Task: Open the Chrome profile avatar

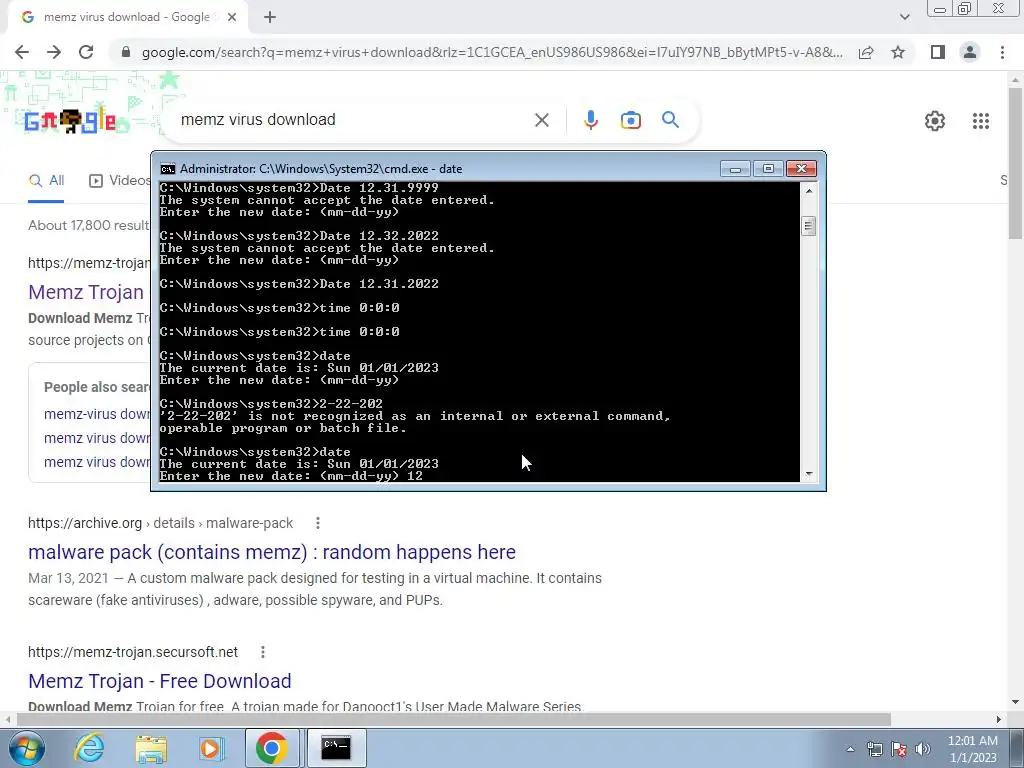Action: coord(970,52)
